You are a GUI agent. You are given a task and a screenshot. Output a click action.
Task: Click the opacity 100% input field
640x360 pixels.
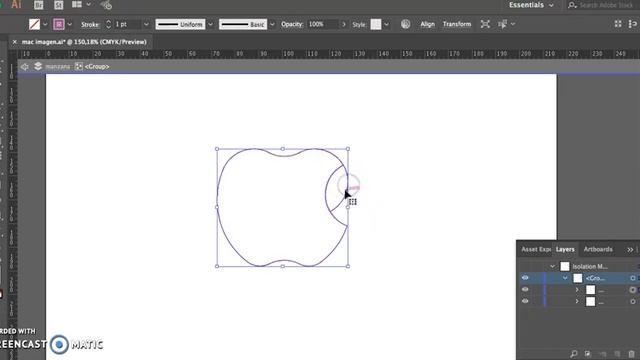coord(322,24)
